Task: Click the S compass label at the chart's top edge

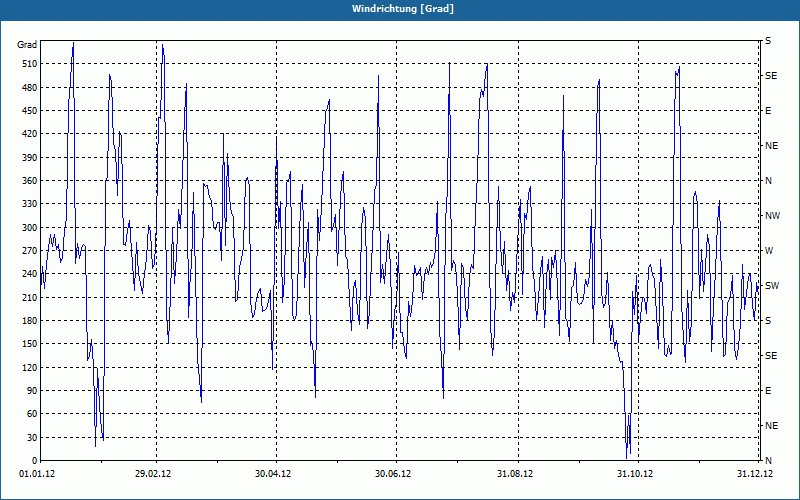Action: pyautogui.click(x=768, y=41)
